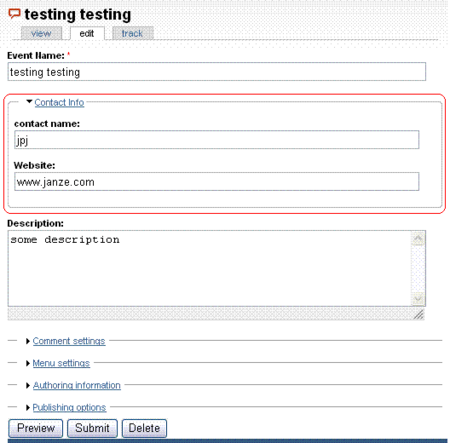Click the red speech bubble icon beside title
The height and width of the screenshot is (443, 450).
14,14
